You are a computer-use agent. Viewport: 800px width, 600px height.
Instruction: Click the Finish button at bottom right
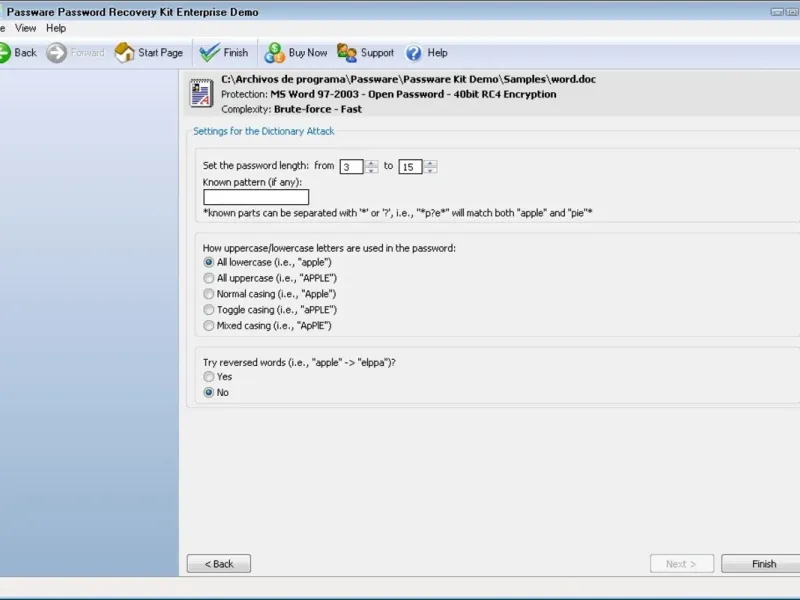click(761, 564)
